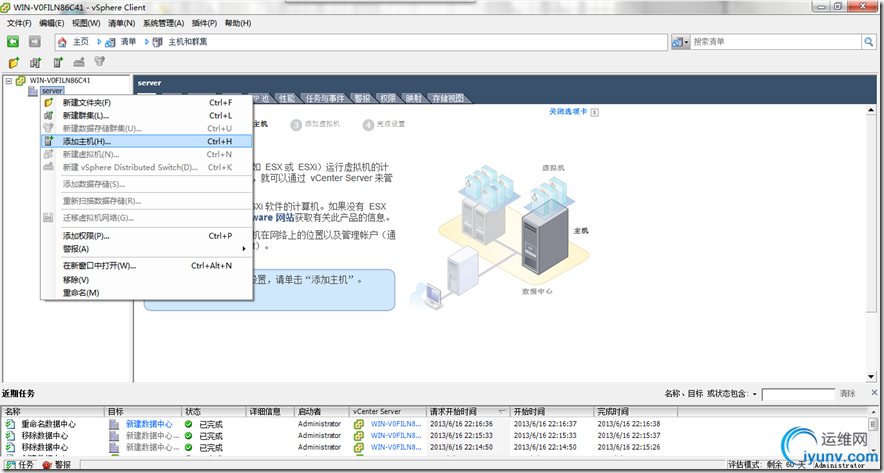
Task: Click the 关闭选项卡 link
Action: pos(568,112)
